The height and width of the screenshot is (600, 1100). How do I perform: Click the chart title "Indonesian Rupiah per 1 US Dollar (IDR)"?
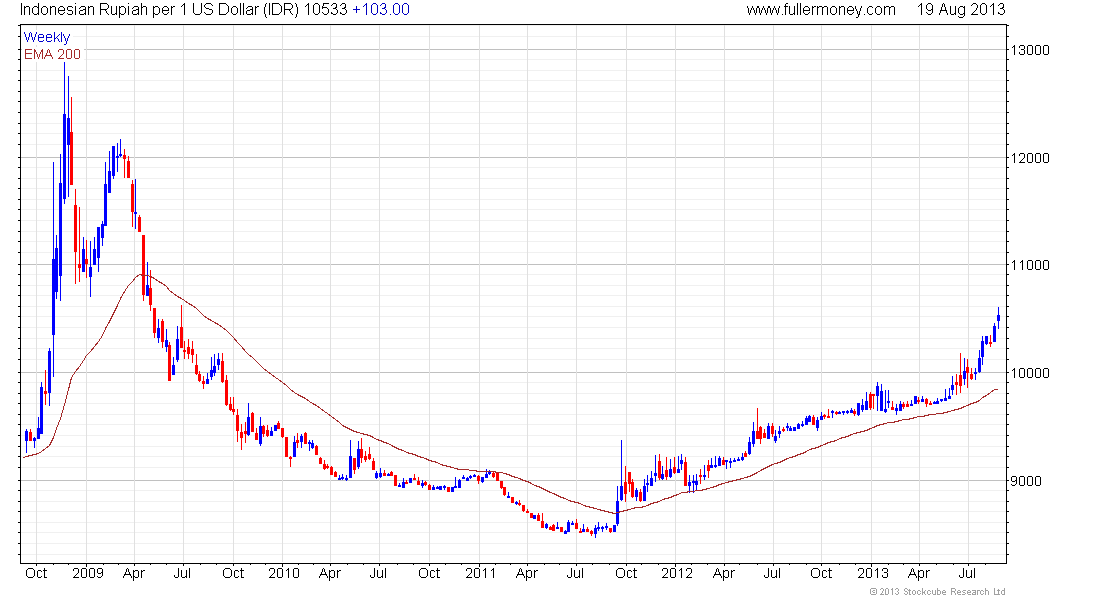pyautogui.click(x=159, y=10)
